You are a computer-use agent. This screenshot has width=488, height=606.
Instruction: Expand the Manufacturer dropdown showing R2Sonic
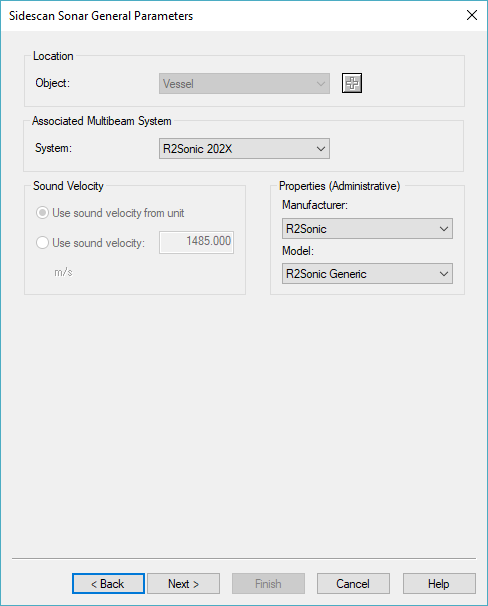point(367,229)
